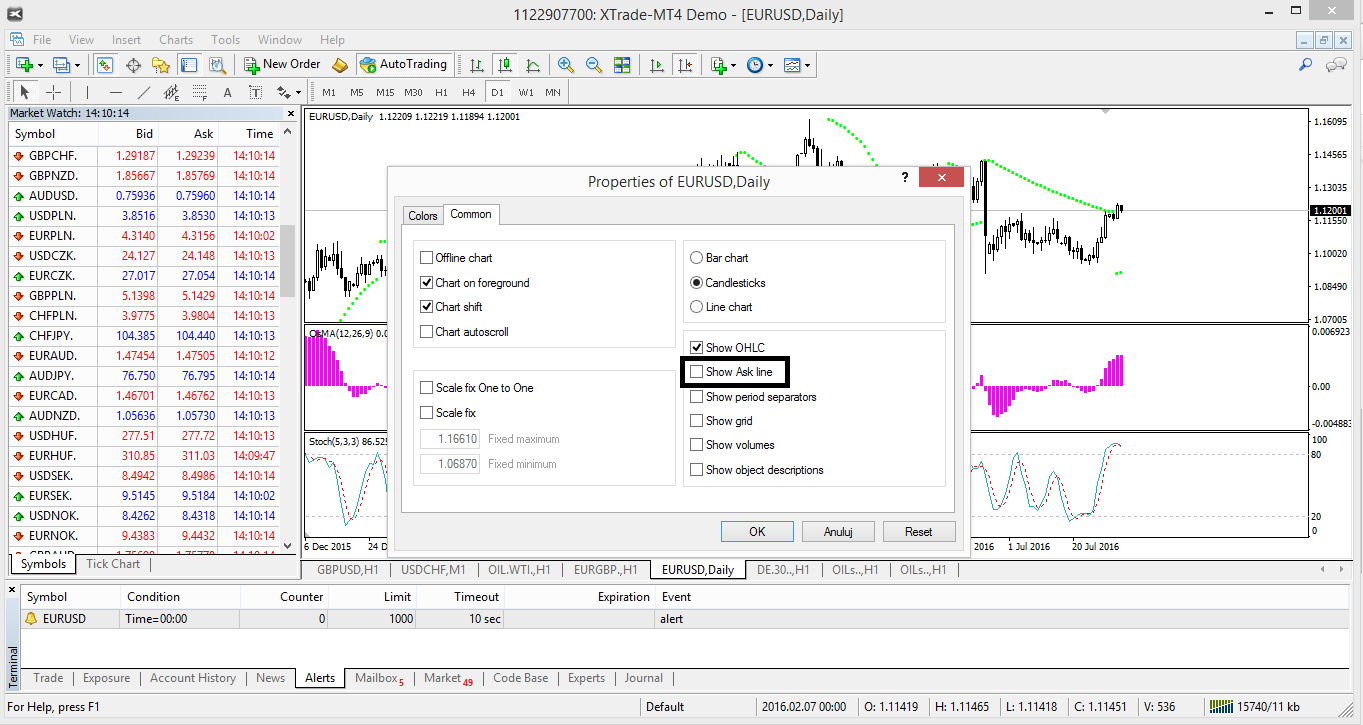Image resolution: width=1363 pixels, height=725 pixels.
Task: Open the File menu
Action: (x=42, y=40)
